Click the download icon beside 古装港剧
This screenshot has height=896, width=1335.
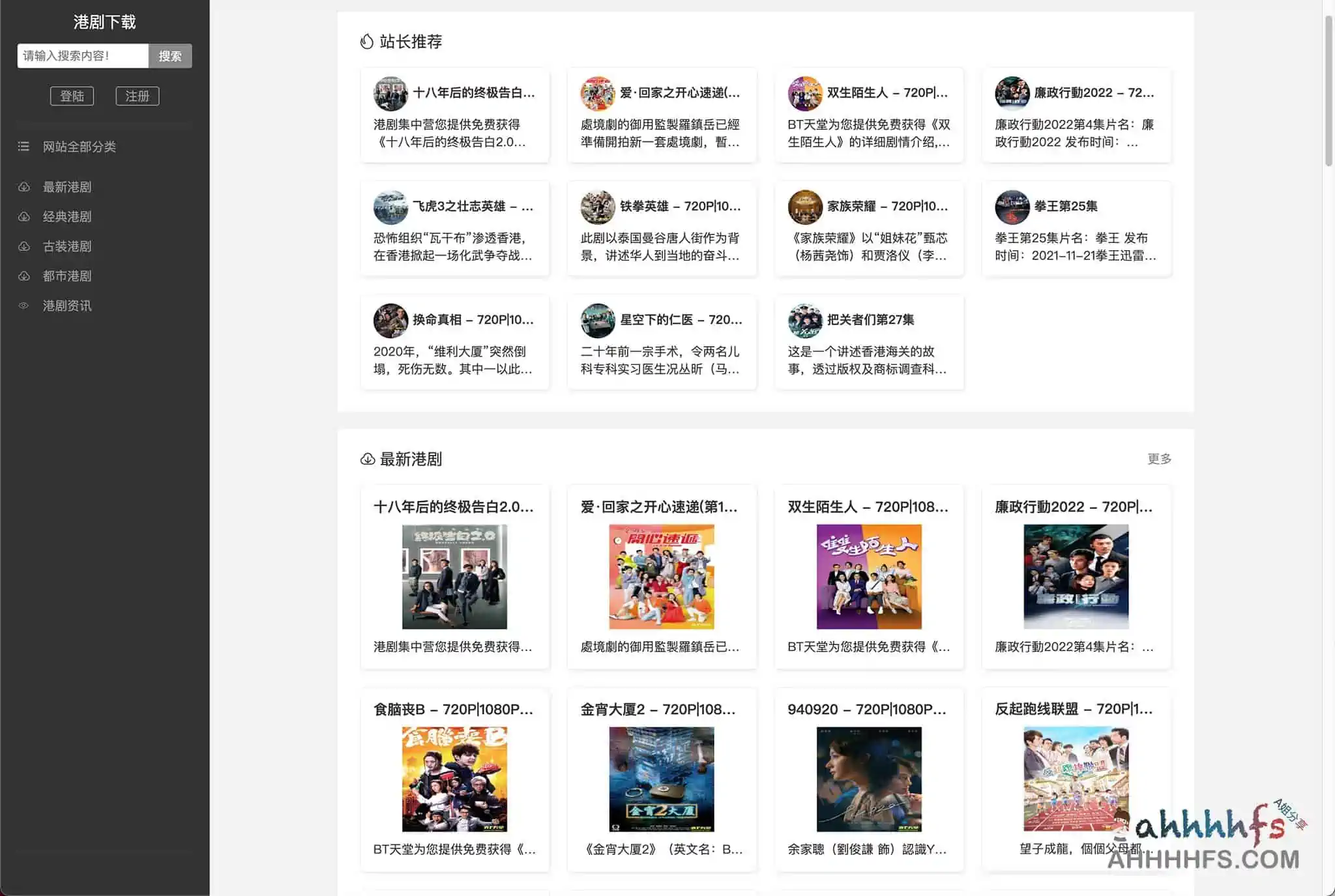(23, 246)
